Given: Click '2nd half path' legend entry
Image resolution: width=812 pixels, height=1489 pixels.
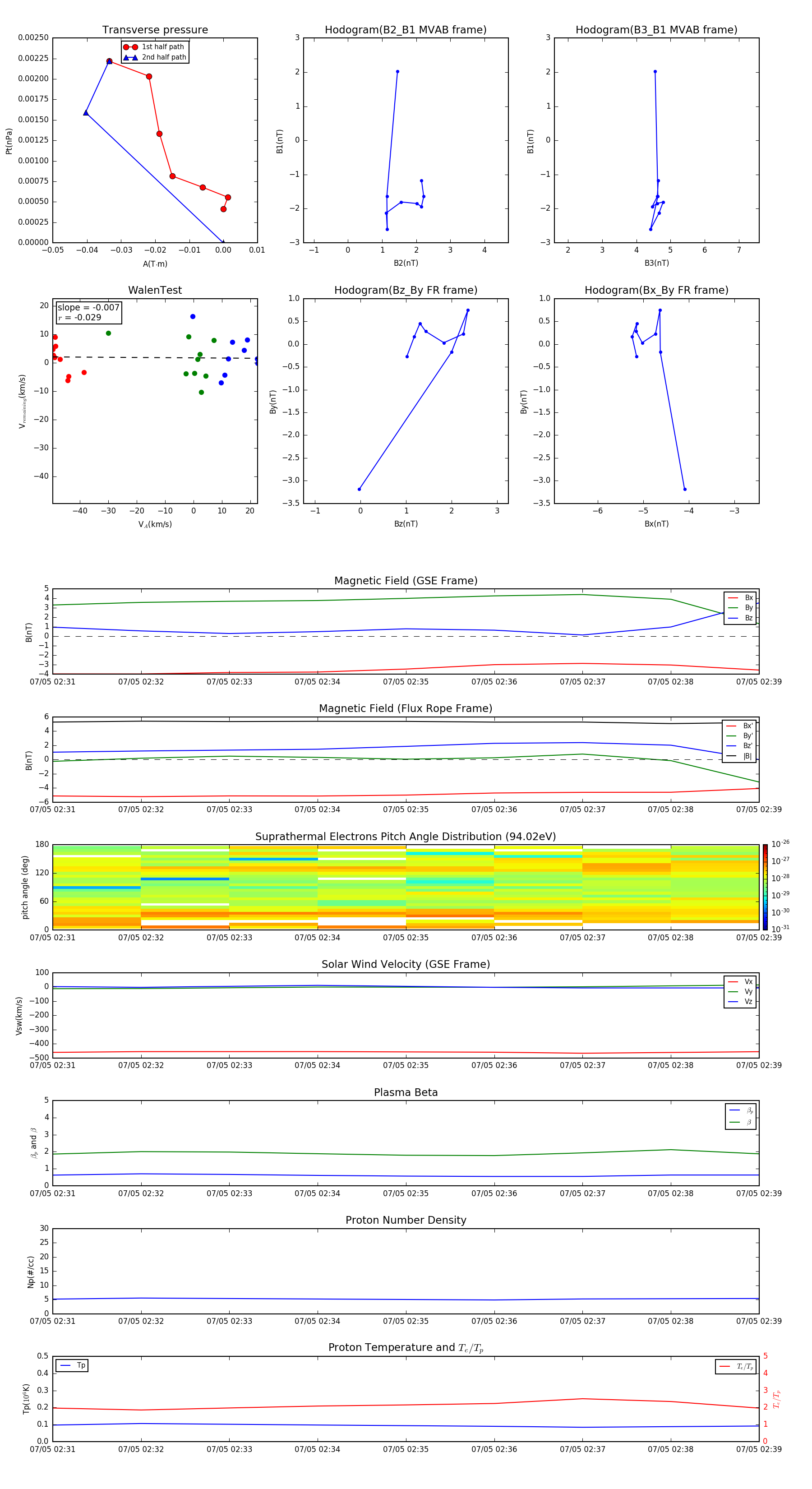Looking at the screenshot, I should [x=155, y=57].
